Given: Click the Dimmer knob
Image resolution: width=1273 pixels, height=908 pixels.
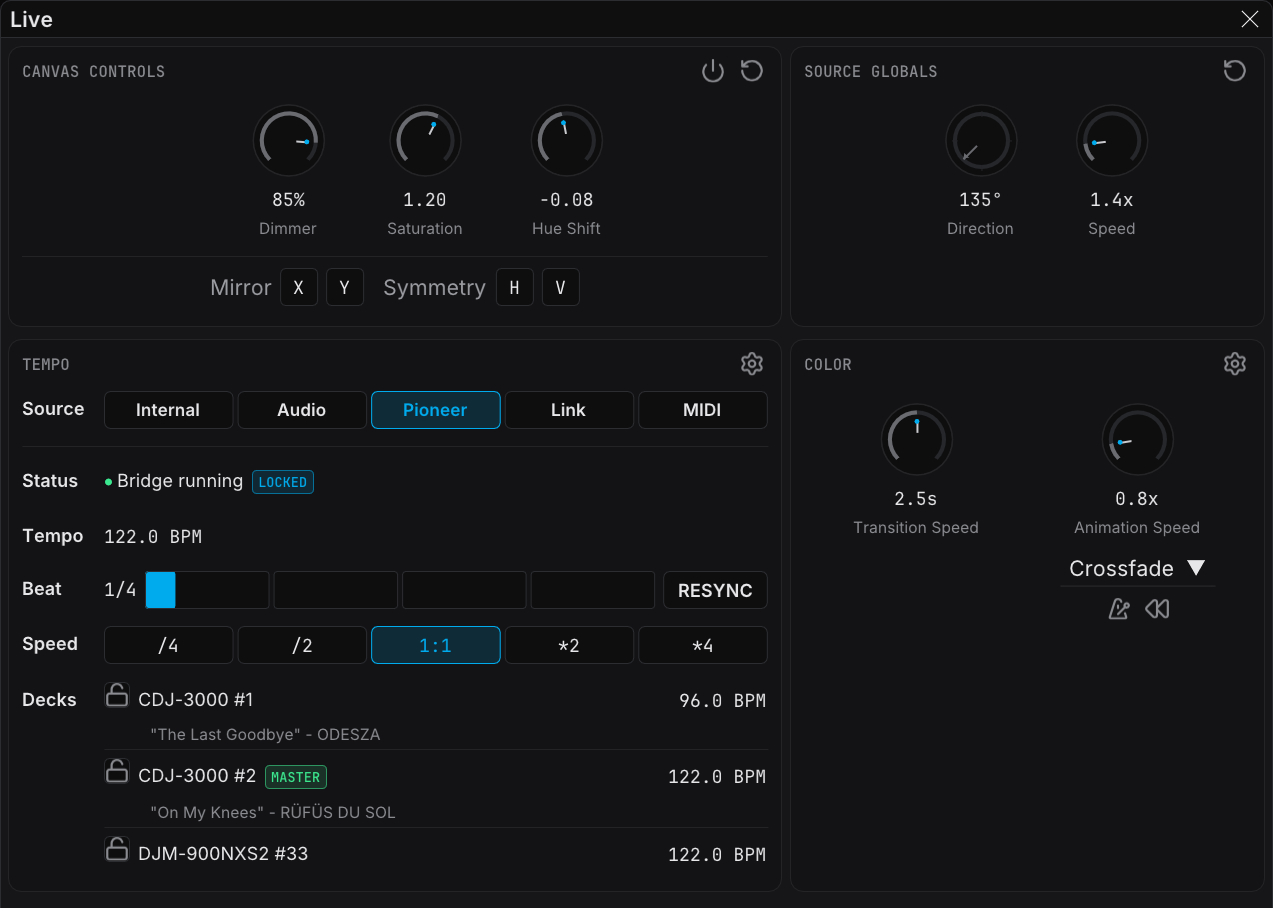Looking at the screenshot, I should 288,141.
